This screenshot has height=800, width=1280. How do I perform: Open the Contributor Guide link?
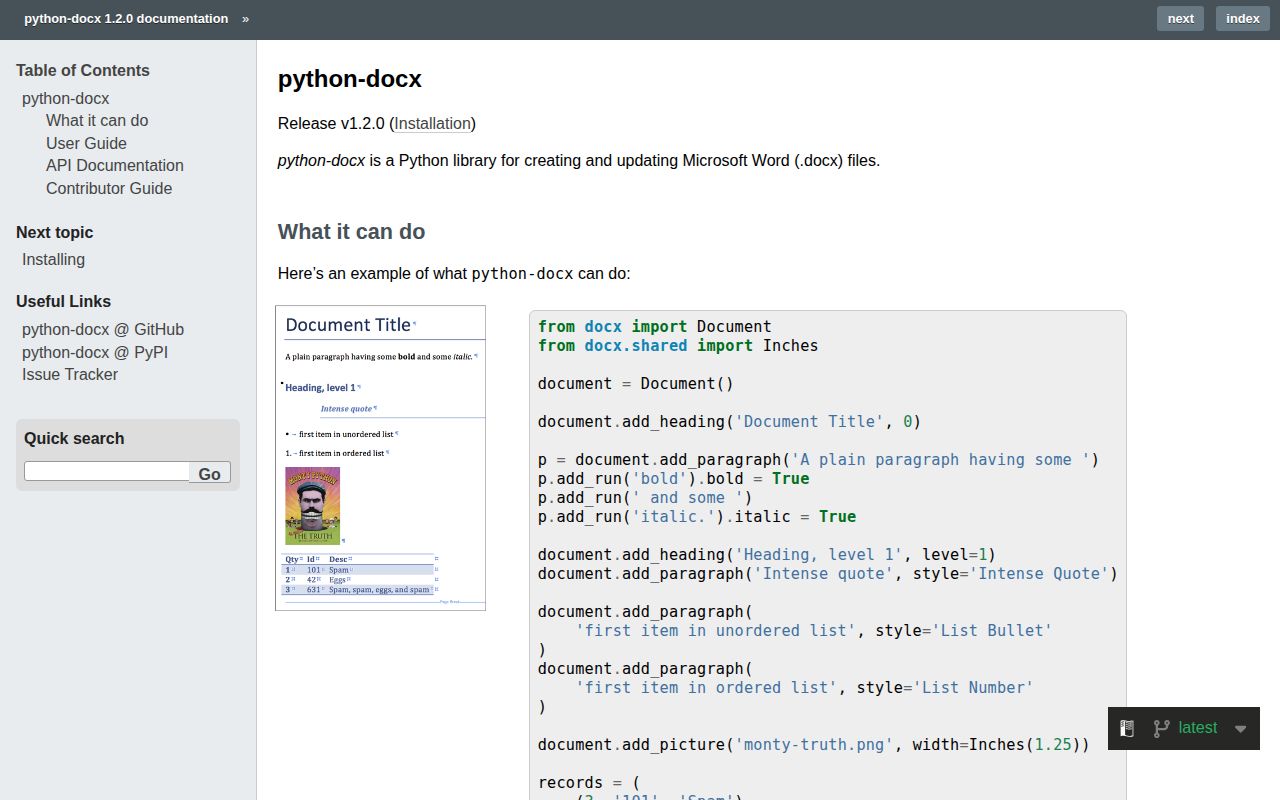tap(109, 188)
